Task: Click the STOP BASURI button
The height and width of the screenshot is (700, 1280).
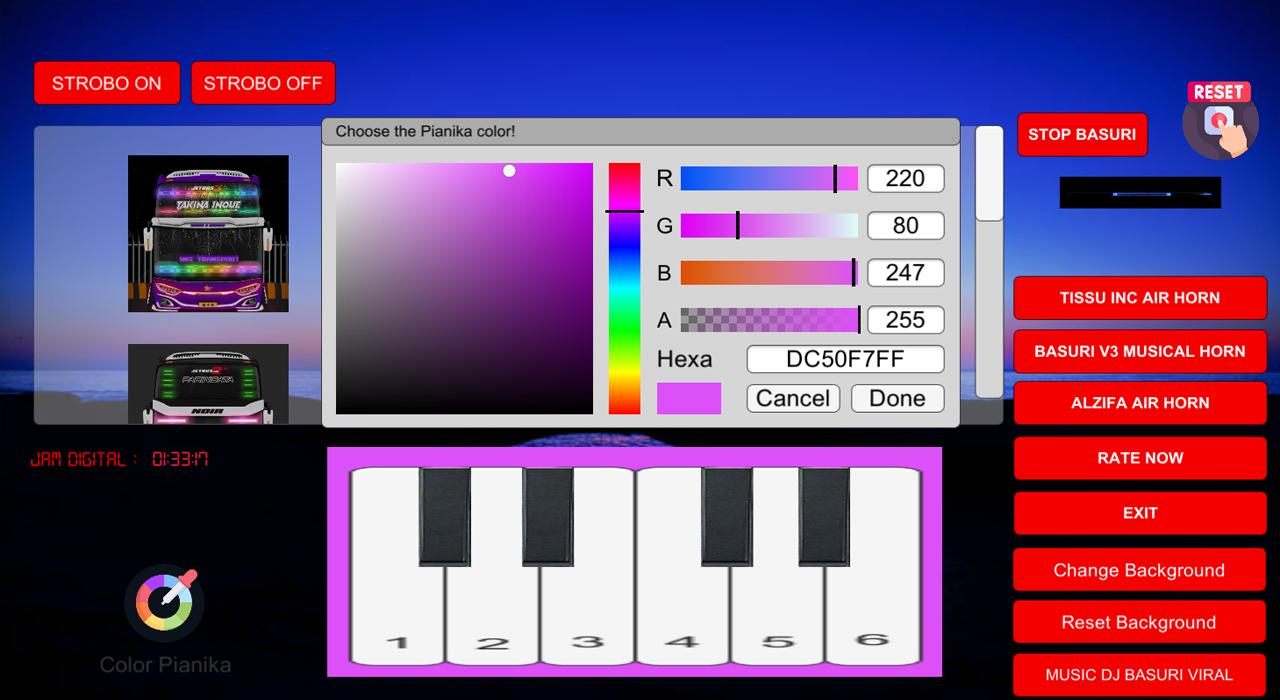Action: coord(1082,134)
